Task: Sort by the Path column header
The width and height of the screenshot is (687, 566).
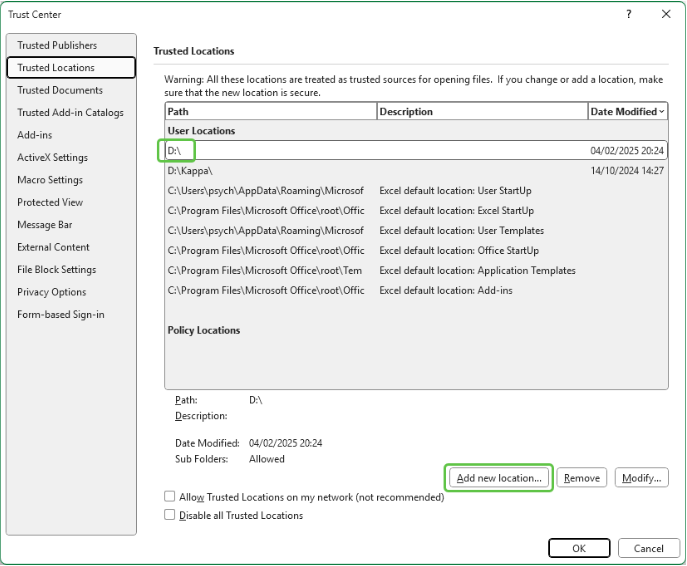Action: pos(270,112)
